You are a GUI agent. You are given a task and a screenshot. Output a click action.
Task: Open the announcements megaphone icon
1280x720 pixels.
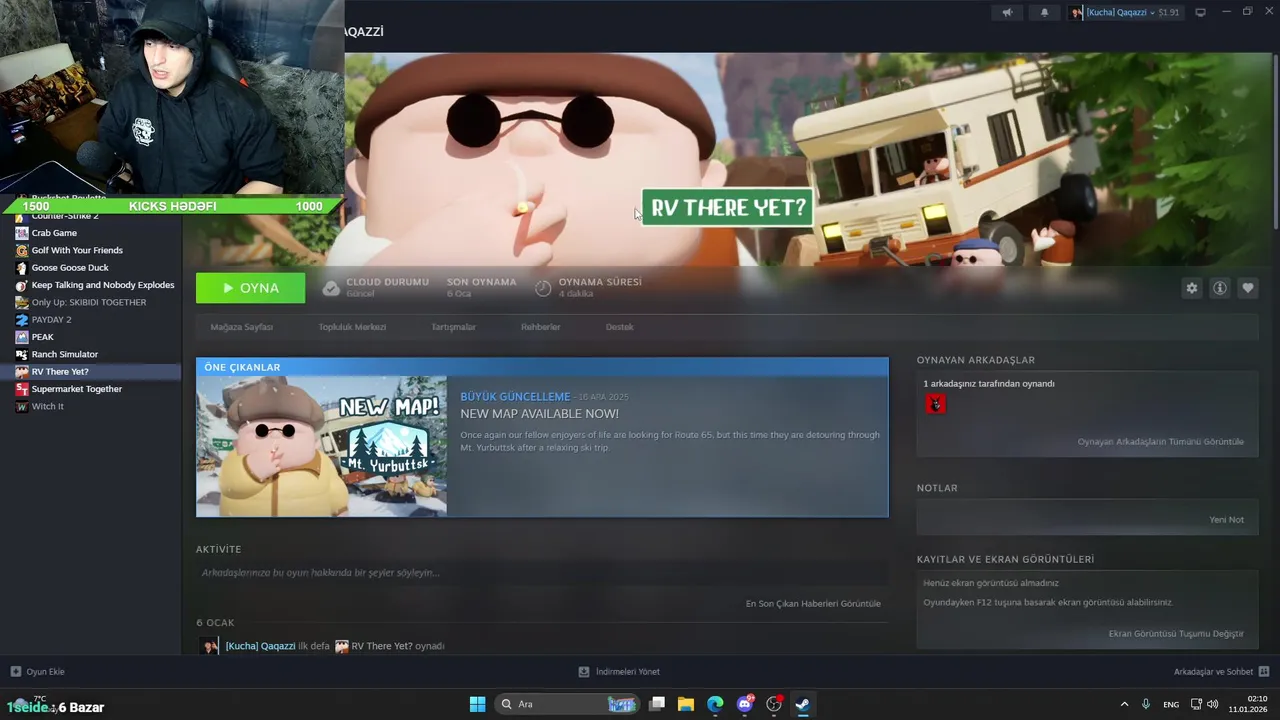point(1007,12)
